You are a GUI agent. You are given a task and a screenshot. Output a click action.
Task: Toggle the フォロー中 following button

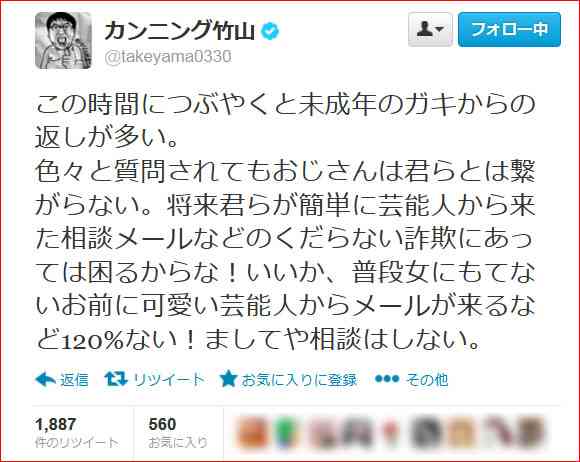[509, 29]
